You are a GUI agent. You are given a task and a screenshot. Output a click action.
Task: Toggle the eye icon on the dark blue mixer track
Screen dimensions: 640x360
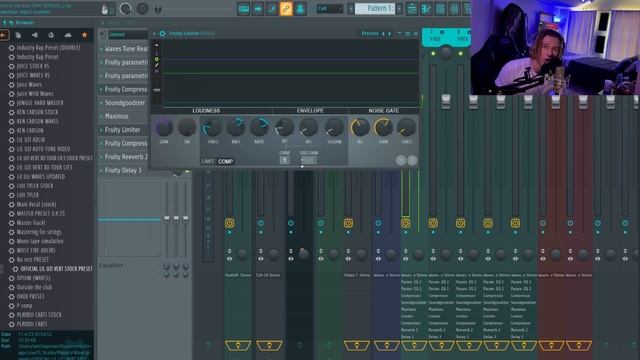378,258
